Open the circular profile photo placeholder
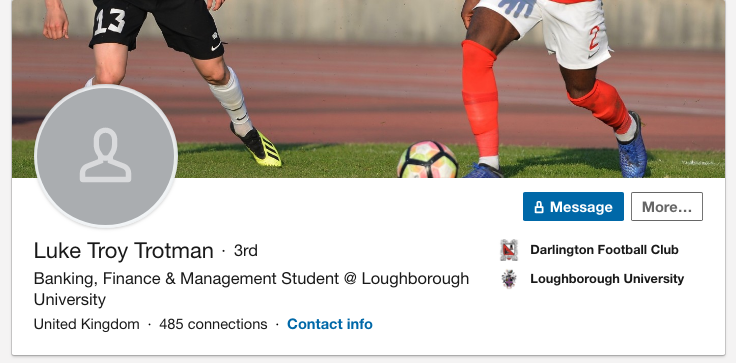736x363 pixels. [x=106, y=156]
